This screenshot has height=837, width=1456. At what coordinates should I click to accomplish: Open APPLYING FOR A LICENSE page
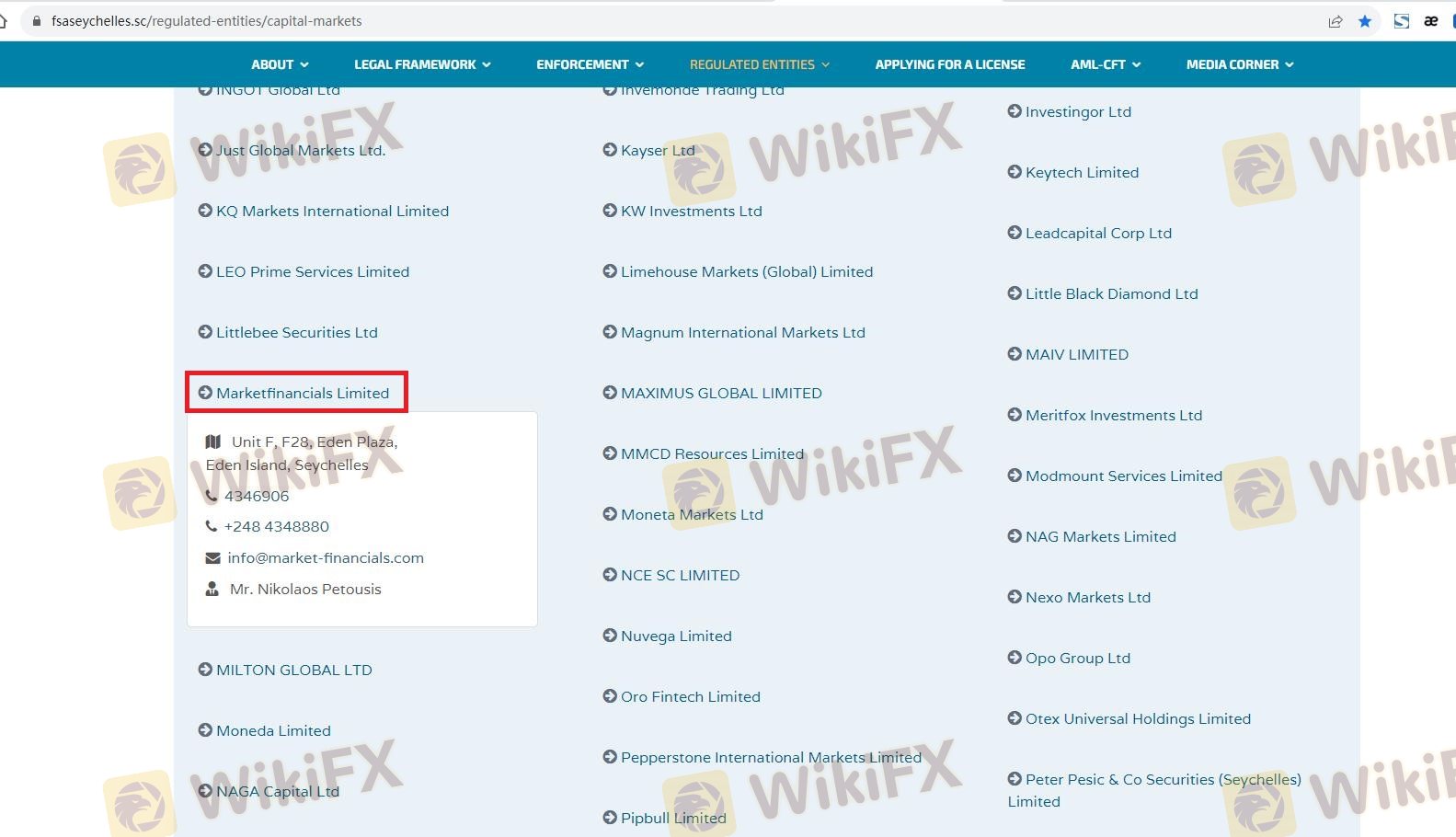949,64
